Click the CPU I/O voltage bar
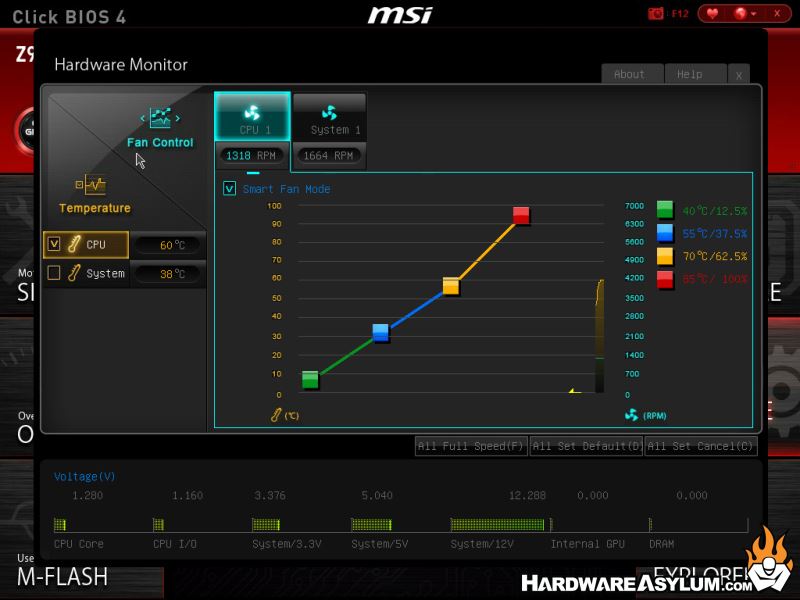800x600 pixels. click(x=159, y=524)
